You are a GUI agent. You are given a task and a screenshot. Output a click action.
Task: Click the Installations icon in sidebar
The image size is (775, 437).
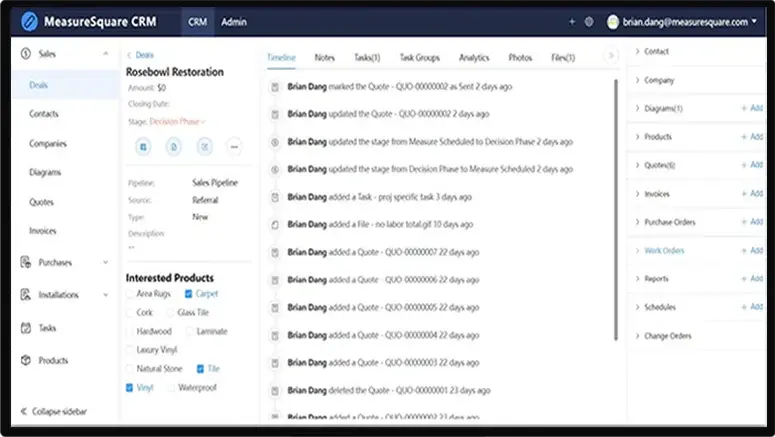[26, 295]
